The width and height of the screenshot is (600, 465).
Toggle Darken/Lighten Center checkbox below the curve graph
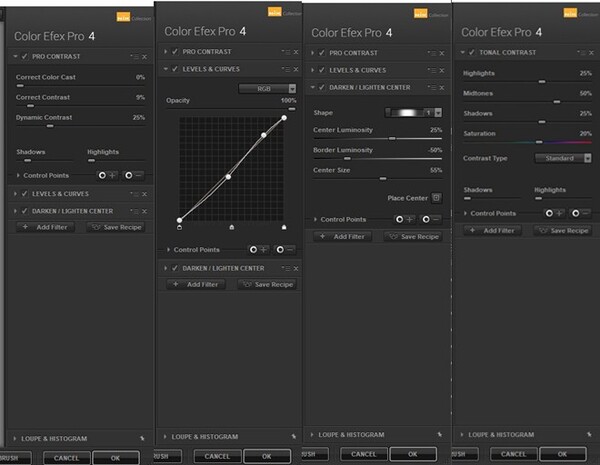tap(175, 268)
